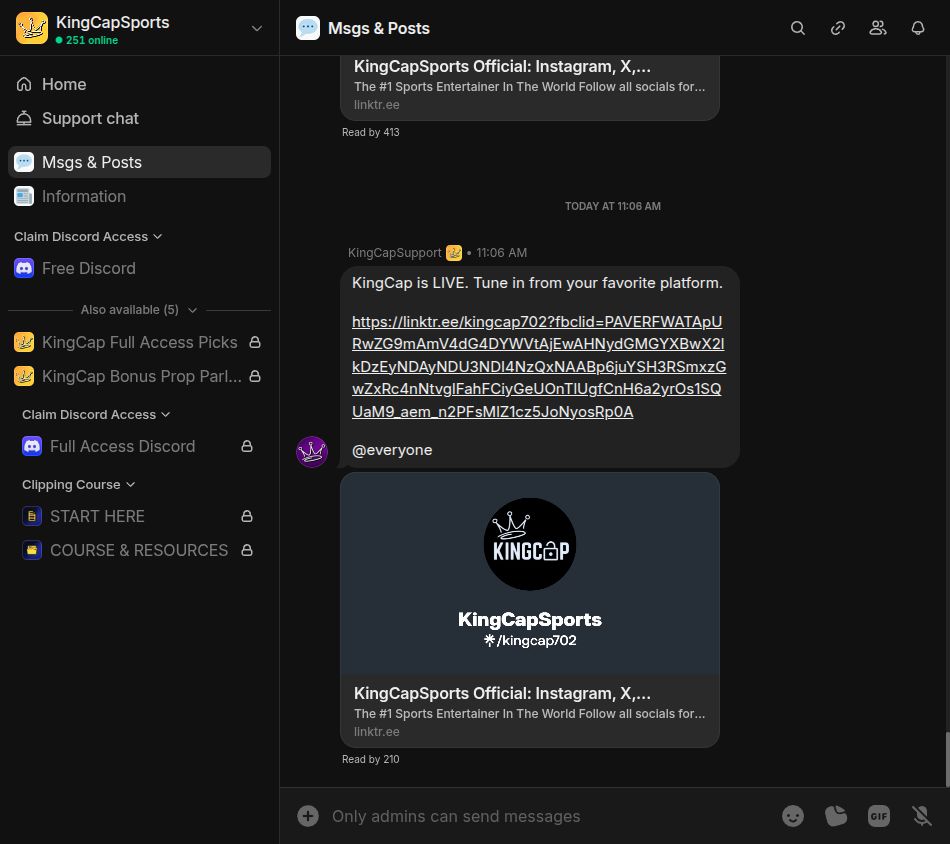The image size is (950, 844).
Task: Open COURSE & RESOURCES item
Action: 139,550
